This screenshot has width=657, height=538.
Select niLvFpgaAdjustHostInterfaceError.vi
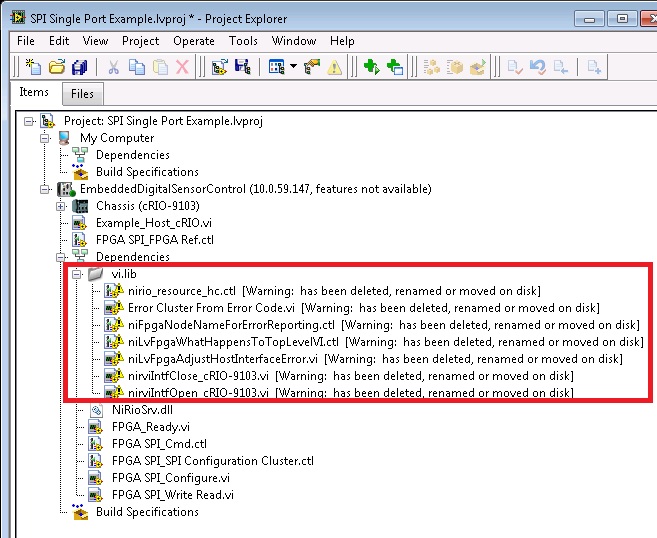coord(375,359)
